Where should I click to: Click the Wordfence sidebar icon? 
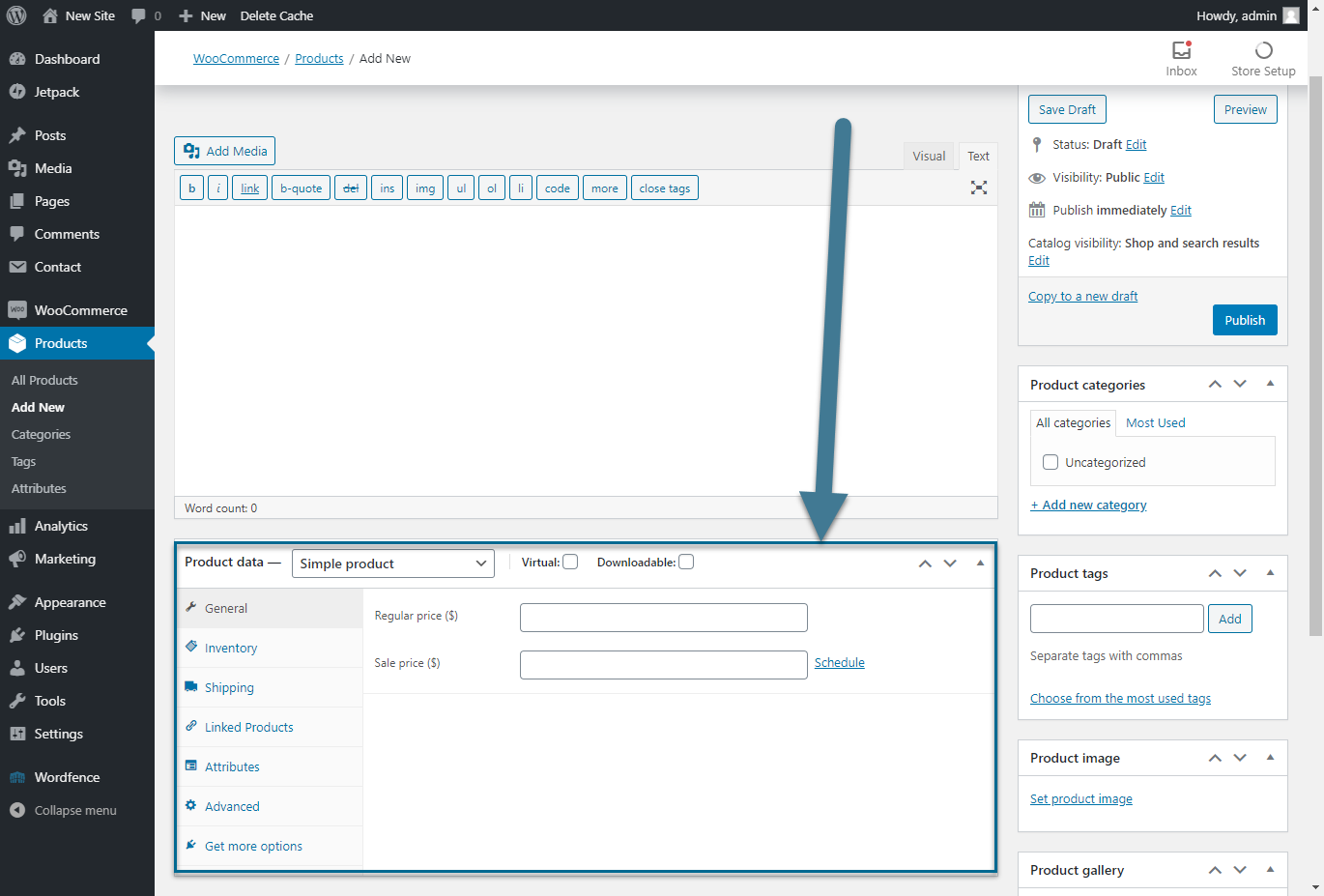(17, 777)
